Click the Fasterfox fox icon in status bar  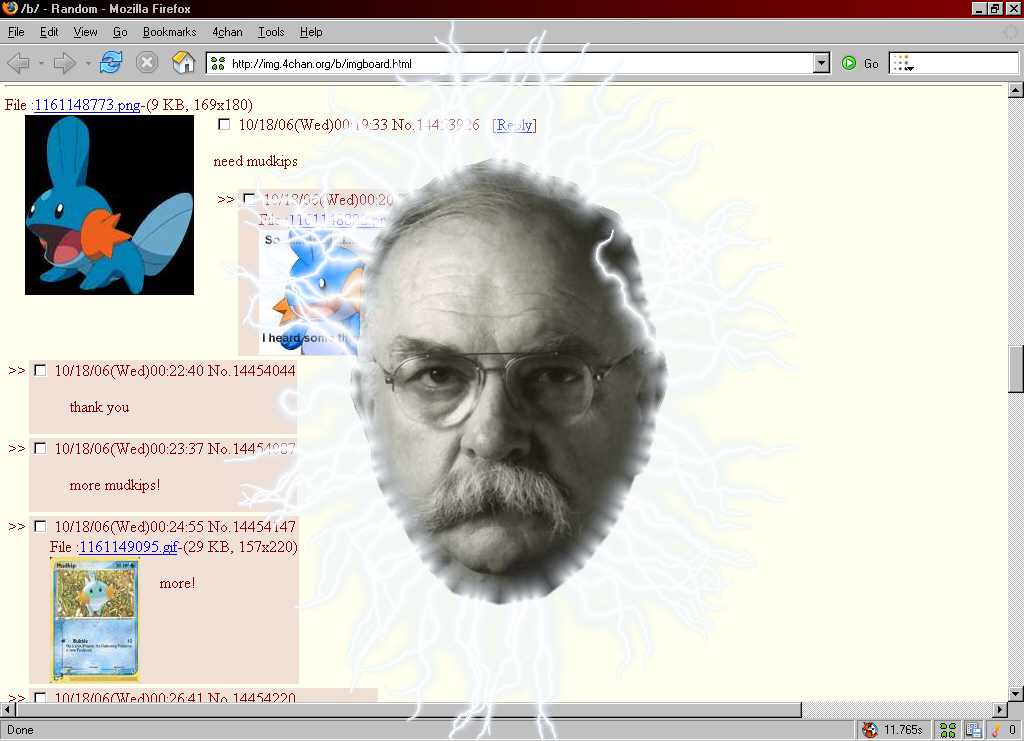click(x=870, y=729)
